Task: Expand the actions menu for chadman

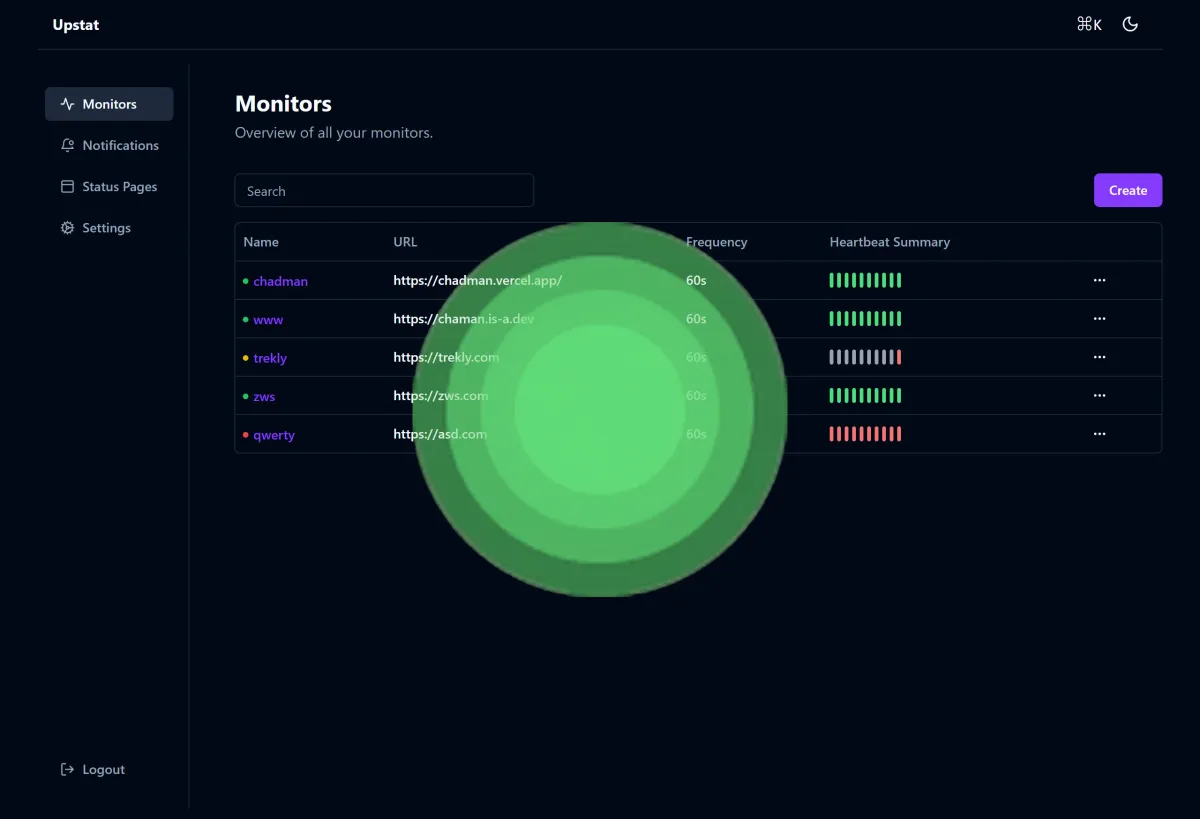Action: [1099, 281]
